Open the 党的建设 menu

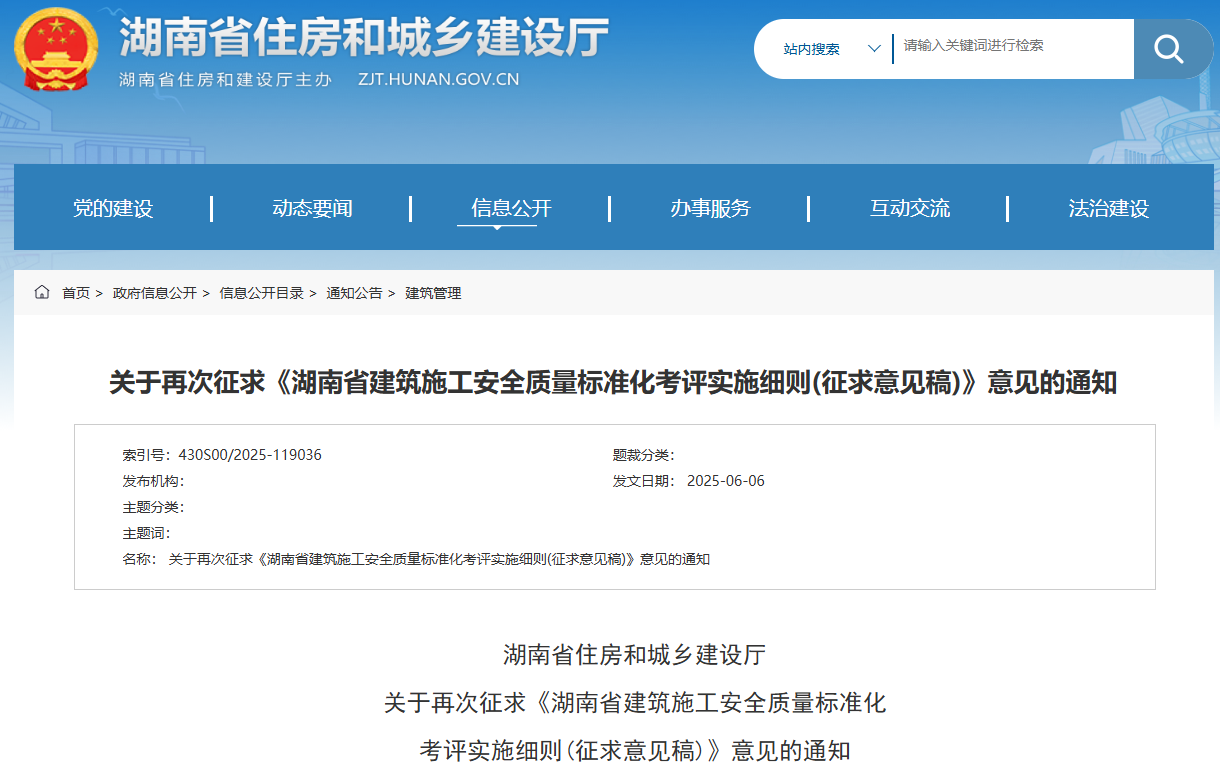(x=113, y=208)
